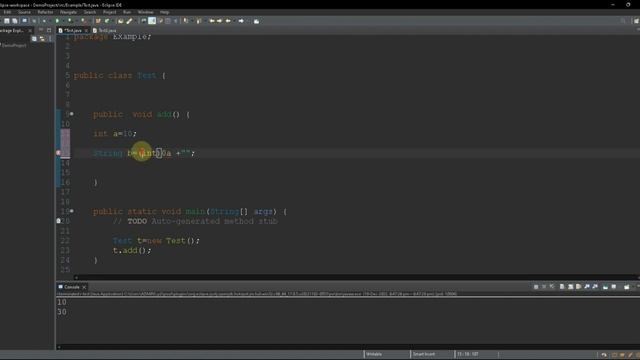Open the Help menu
640x360 pixels.
click(x=164, y=12)
